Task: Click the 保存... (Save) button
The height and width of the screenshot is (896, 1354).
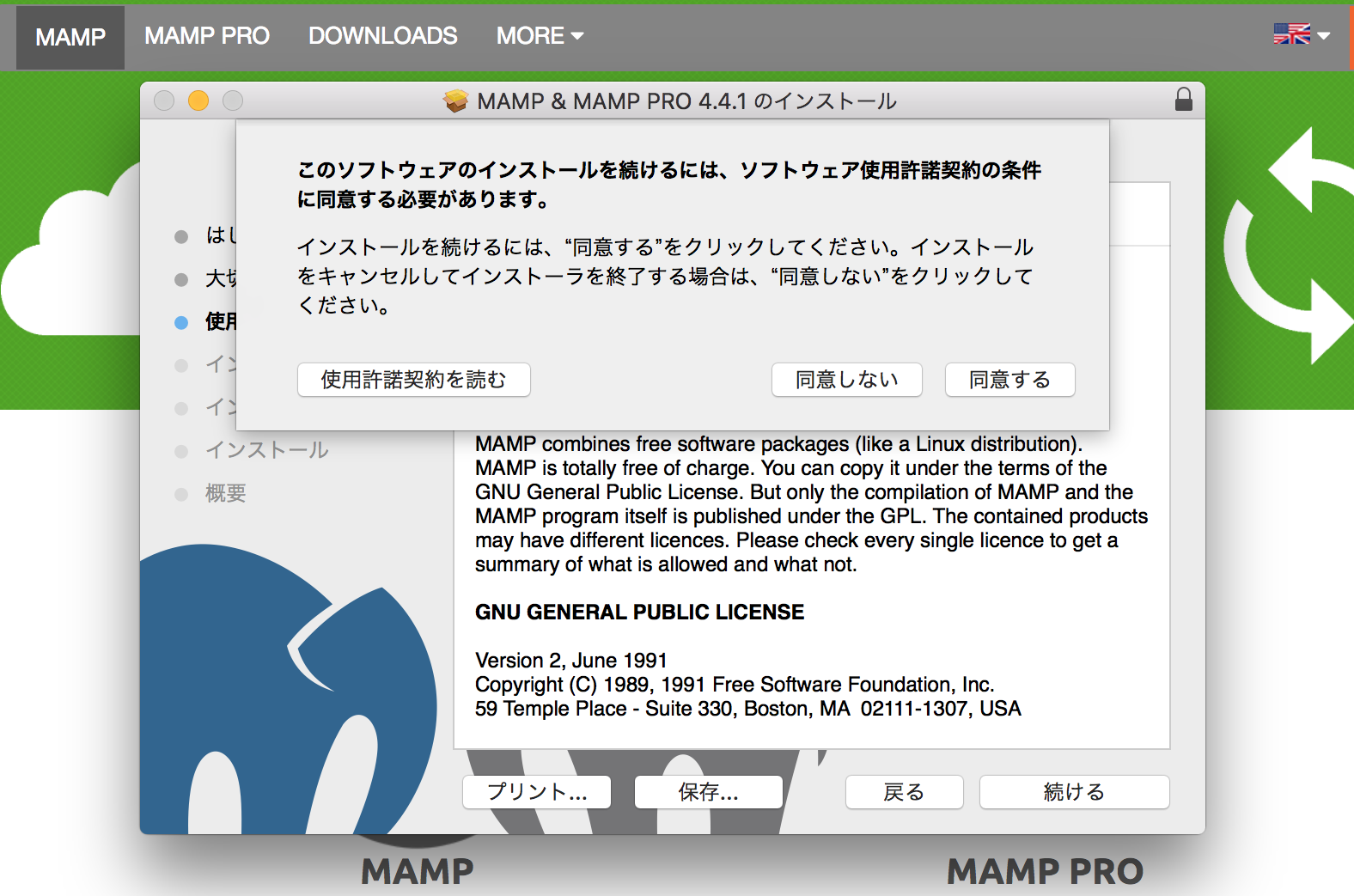Action: click(709, 792)
